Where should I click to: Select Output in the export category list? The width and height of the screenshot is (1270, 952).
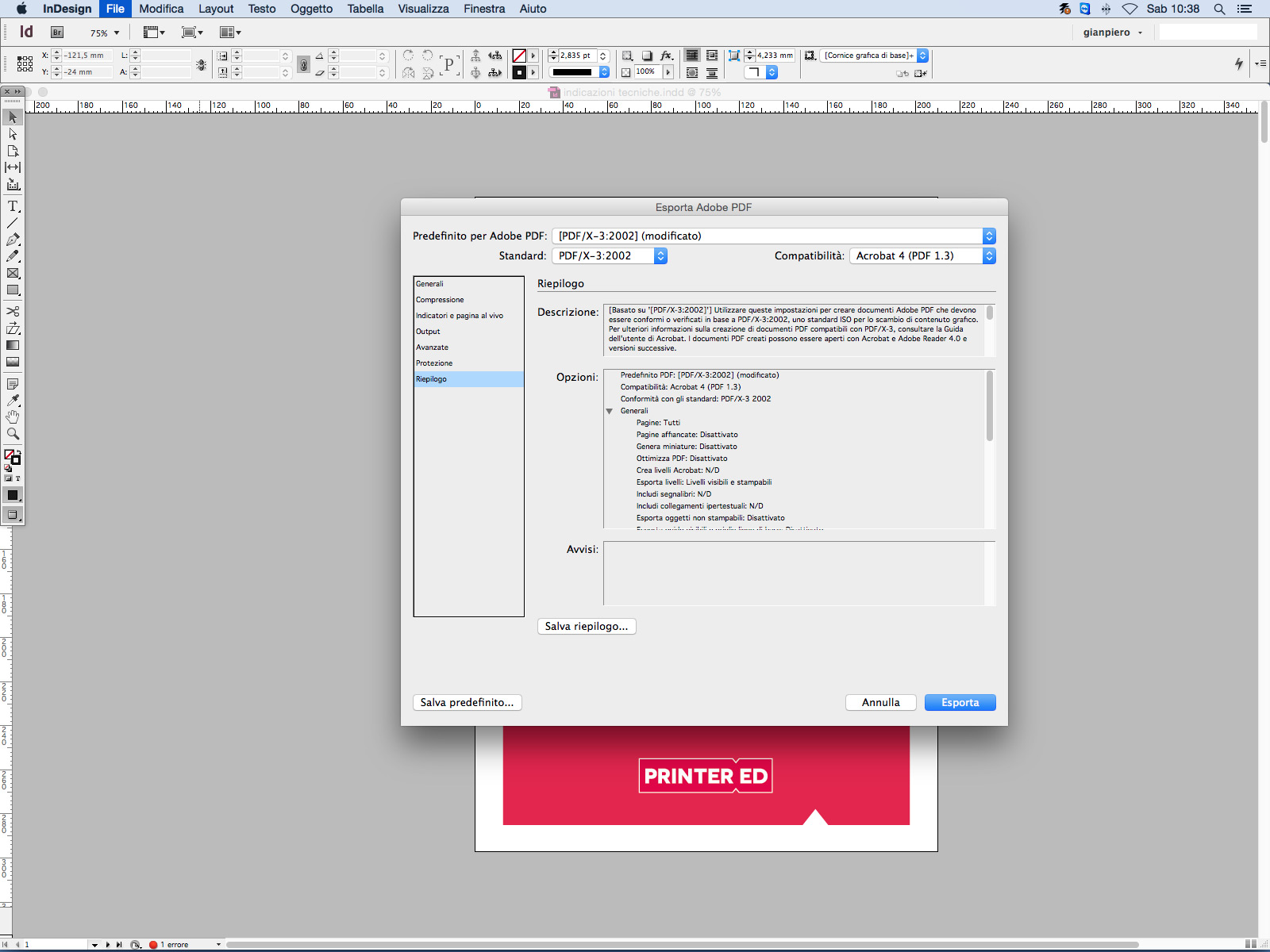[x=468, y=332]
